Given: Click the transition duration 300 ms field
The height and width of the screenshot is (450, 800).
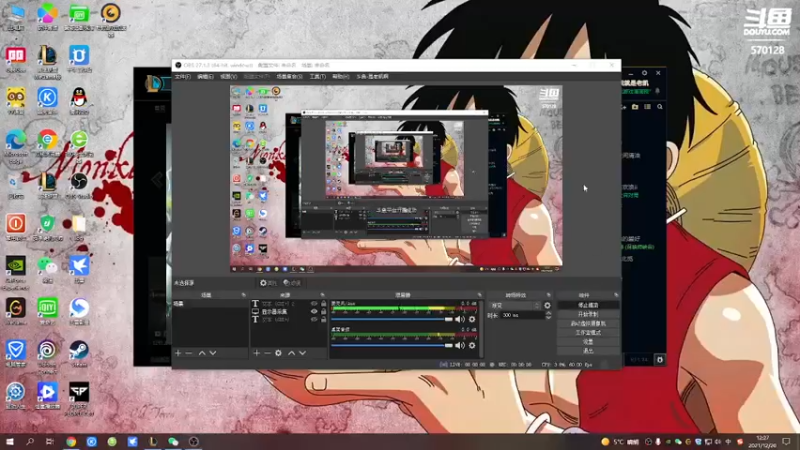Looking at the screenshot, I should 521,315.
